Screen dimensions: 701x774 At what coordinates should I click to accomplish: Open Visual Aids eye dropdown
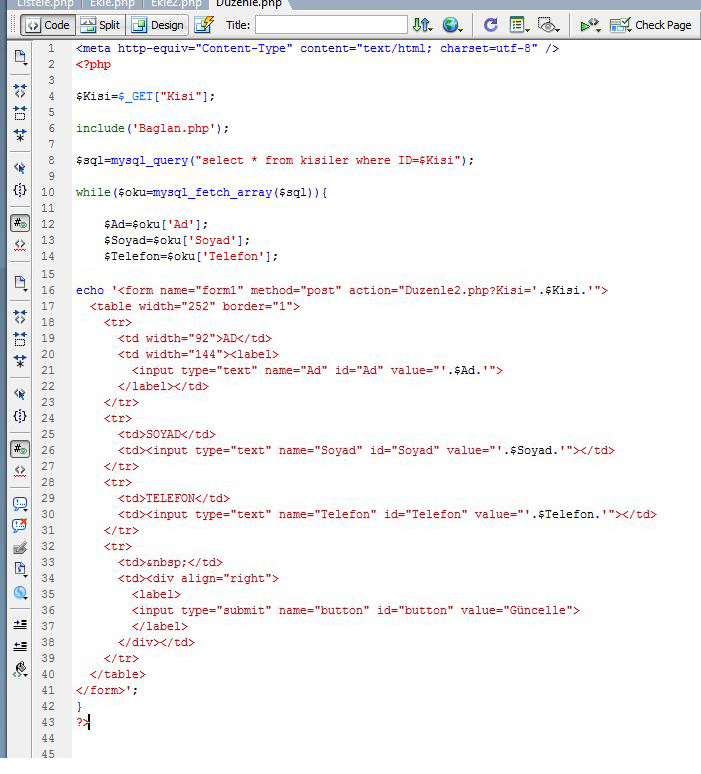pos(548,25)
